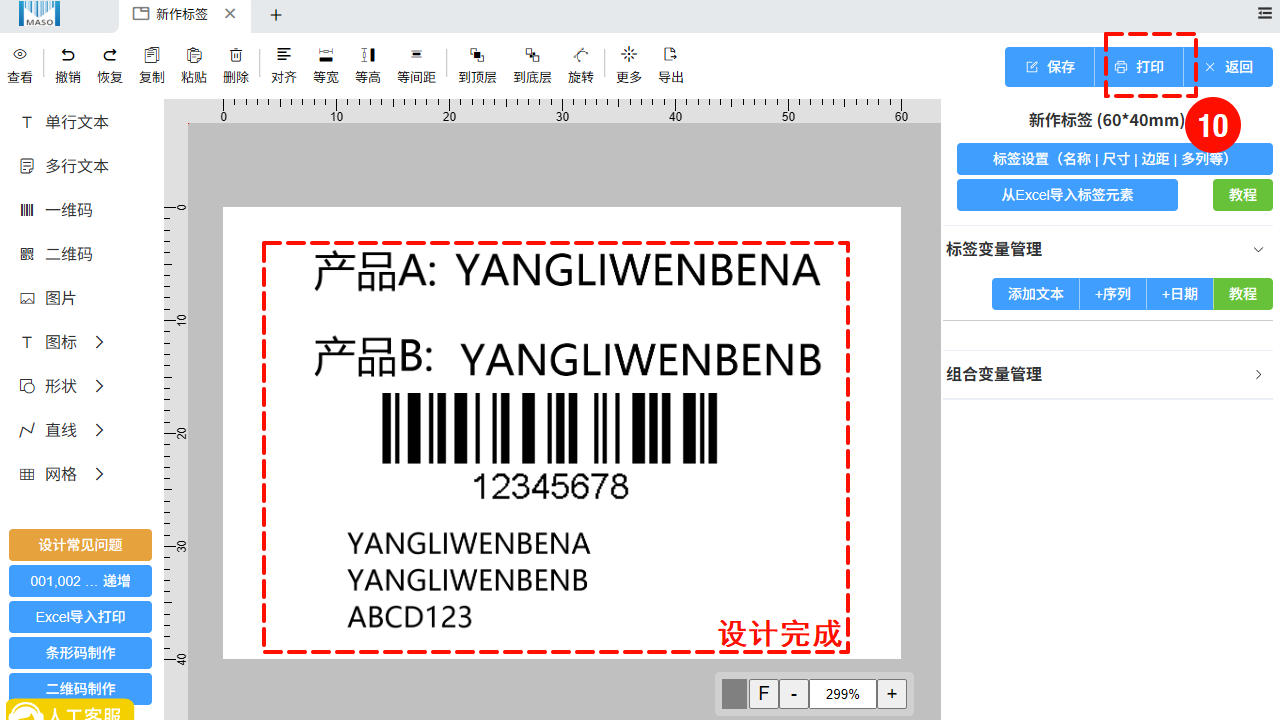The image size is (1280, 720).
Task: Click the F fit-to-screen button
Action: (764, 694)
